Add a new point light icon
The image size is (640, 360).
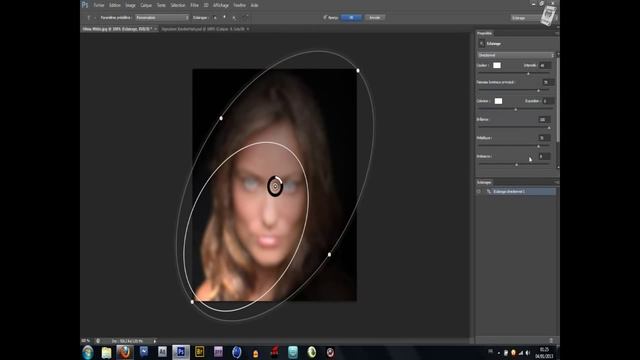(224, 18)
